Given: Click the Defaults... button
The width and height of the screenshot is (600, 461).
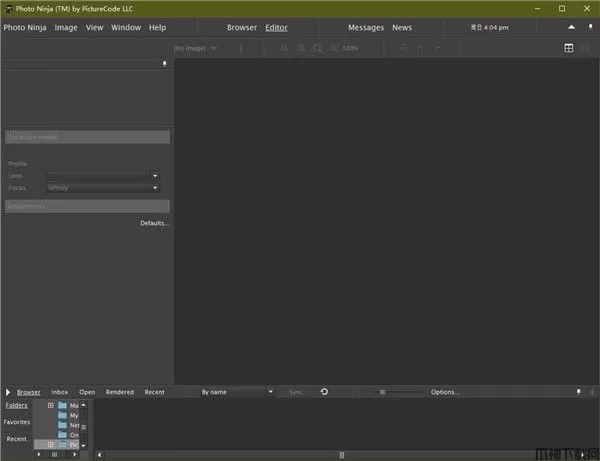Looking at the screenshot, I should 154,223.
